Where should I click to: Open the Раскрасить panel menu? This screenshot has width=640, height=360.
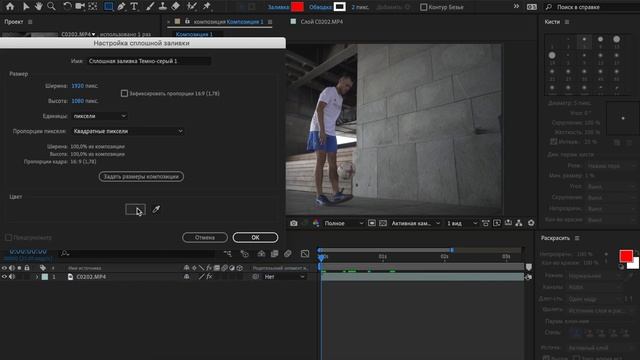pyautogui.click(x=577, y=238)
